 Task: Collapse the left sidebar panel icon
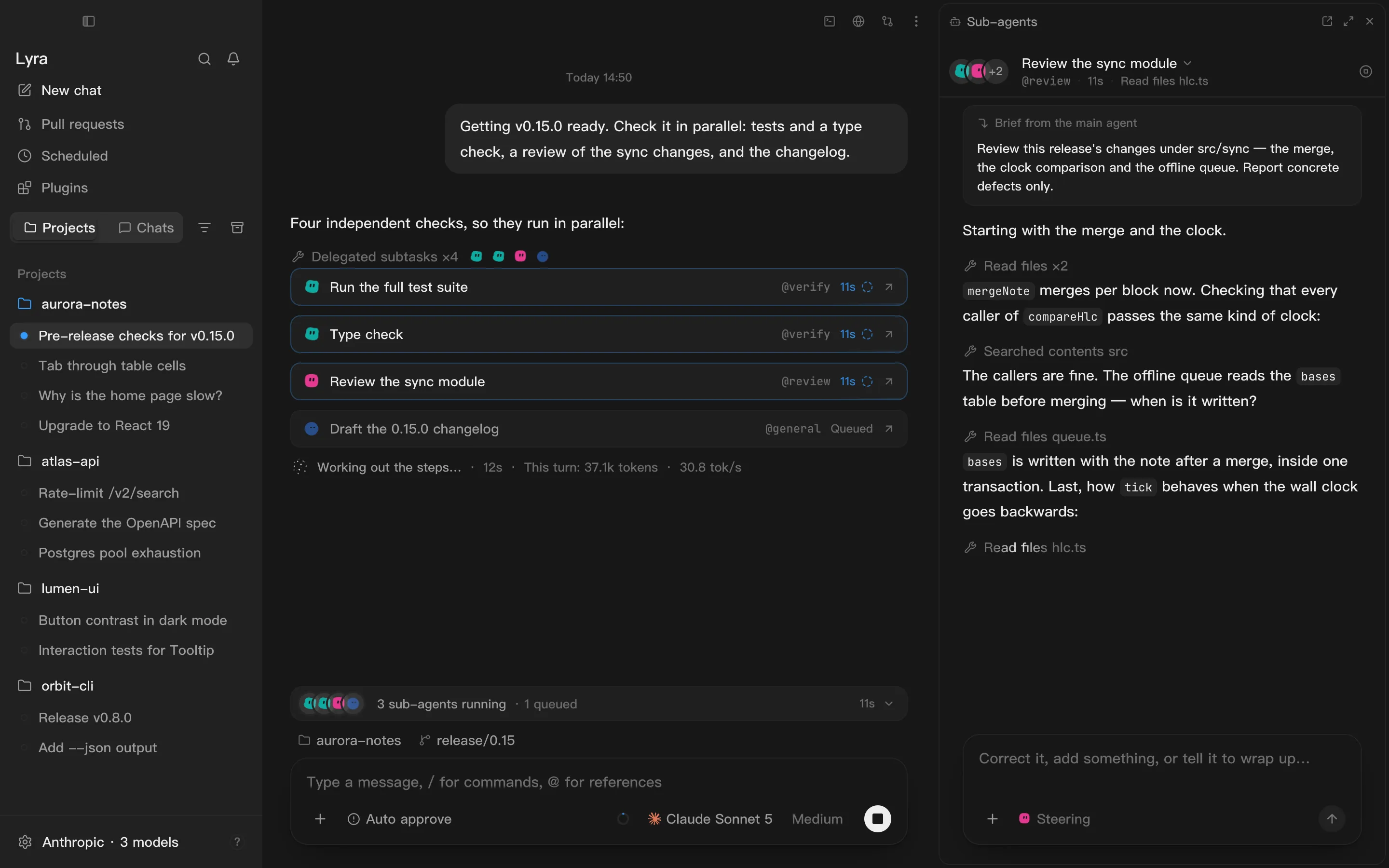pyautogui.click(x=88, y=21)
